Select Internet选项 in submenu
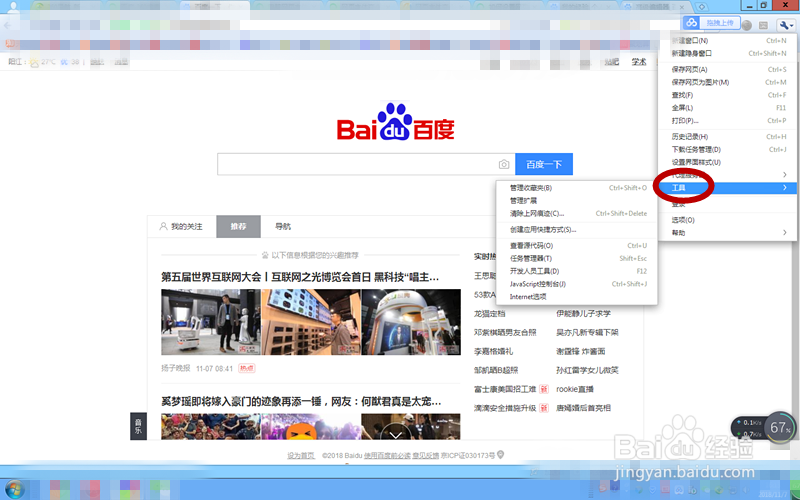 (577, 296)
